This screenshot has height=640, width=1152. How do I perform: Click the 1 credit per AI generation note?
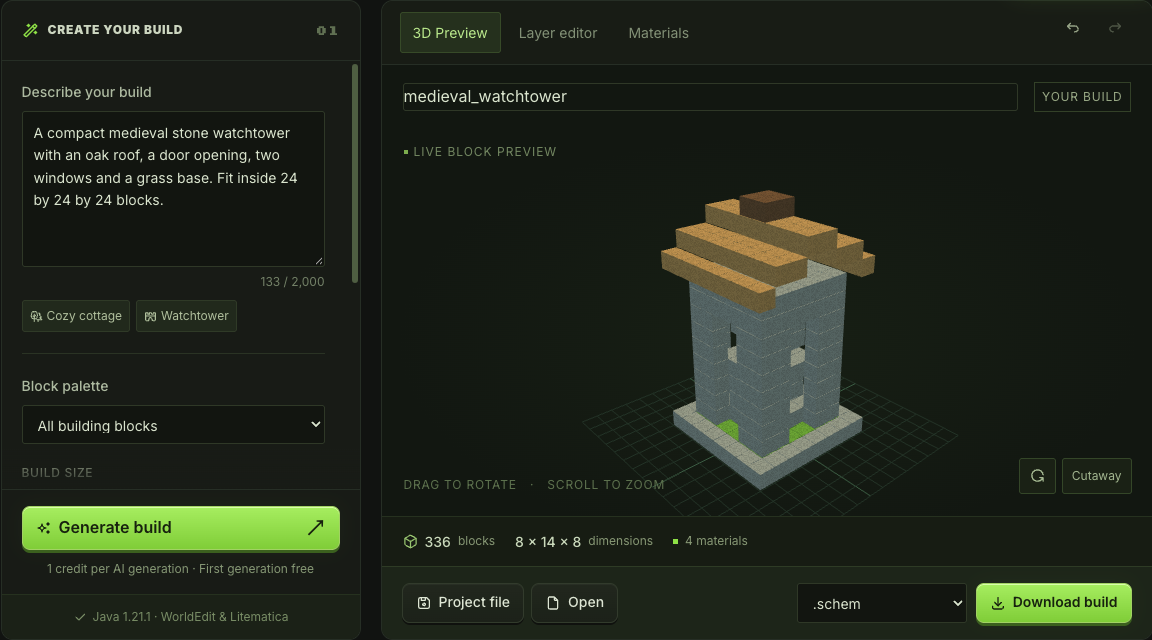[x=180, y=569]
